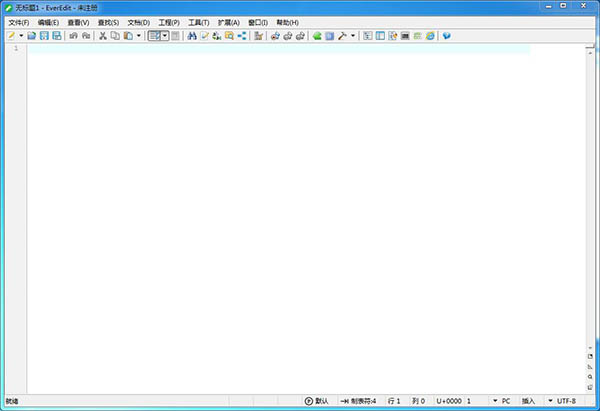The image size is (600, 411).
Task: Toggle the side panel layout icon
Action: 380,36
